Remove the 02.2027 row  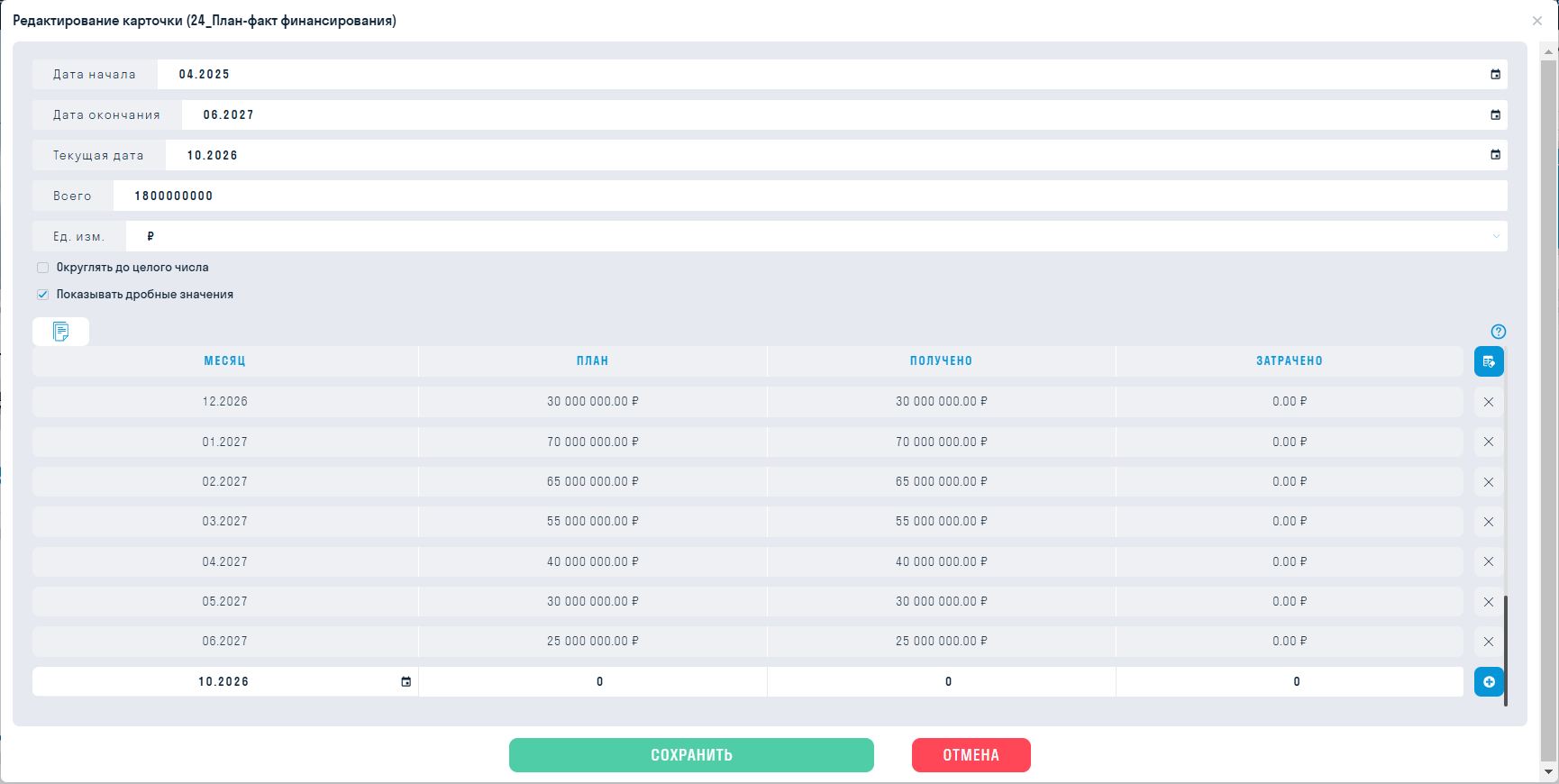coord(1489,482)
